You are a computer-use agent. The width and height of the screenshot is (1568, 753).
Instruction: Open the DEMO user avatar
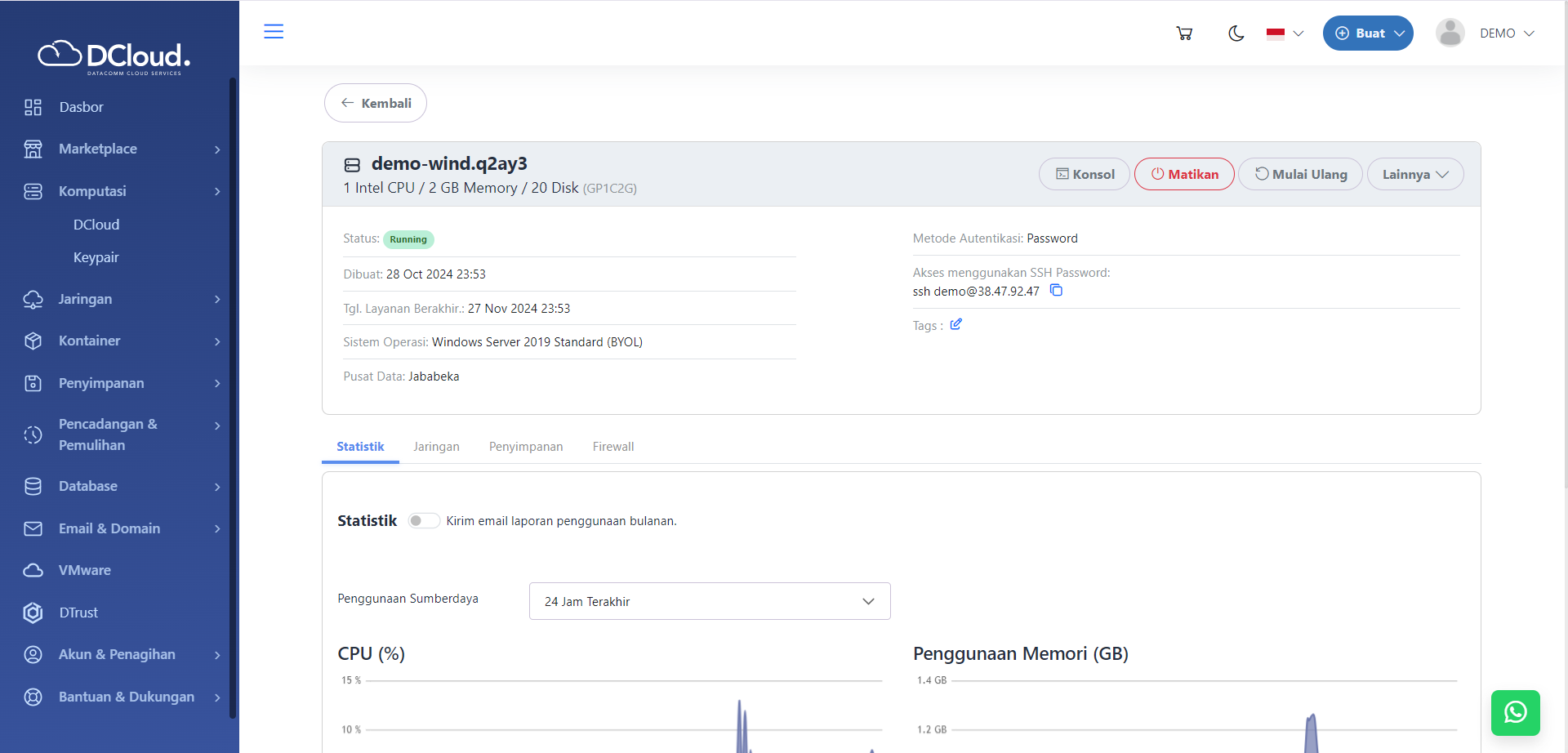(1450, 33)
